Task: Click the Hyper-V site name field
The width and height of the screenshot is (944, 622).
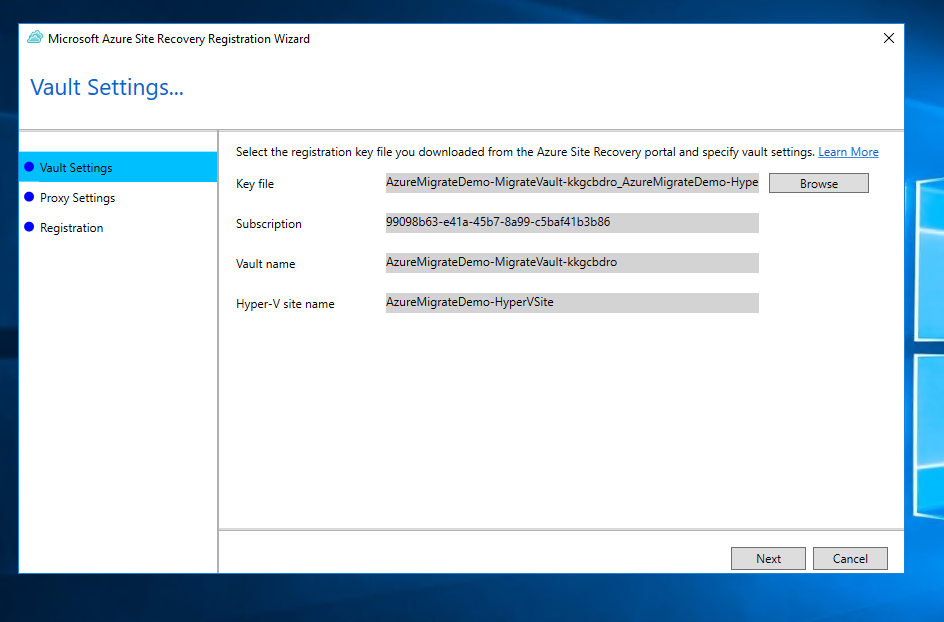Action: 572,303
